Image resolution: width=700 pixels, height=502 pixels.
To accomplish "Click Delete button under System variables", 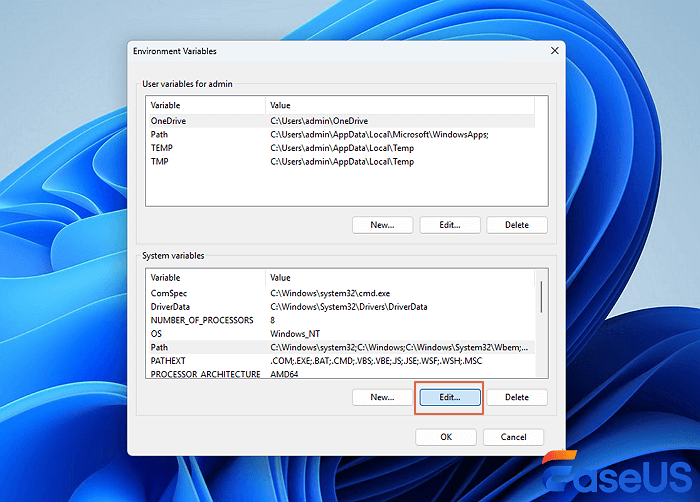I will [x=517, y=397].
